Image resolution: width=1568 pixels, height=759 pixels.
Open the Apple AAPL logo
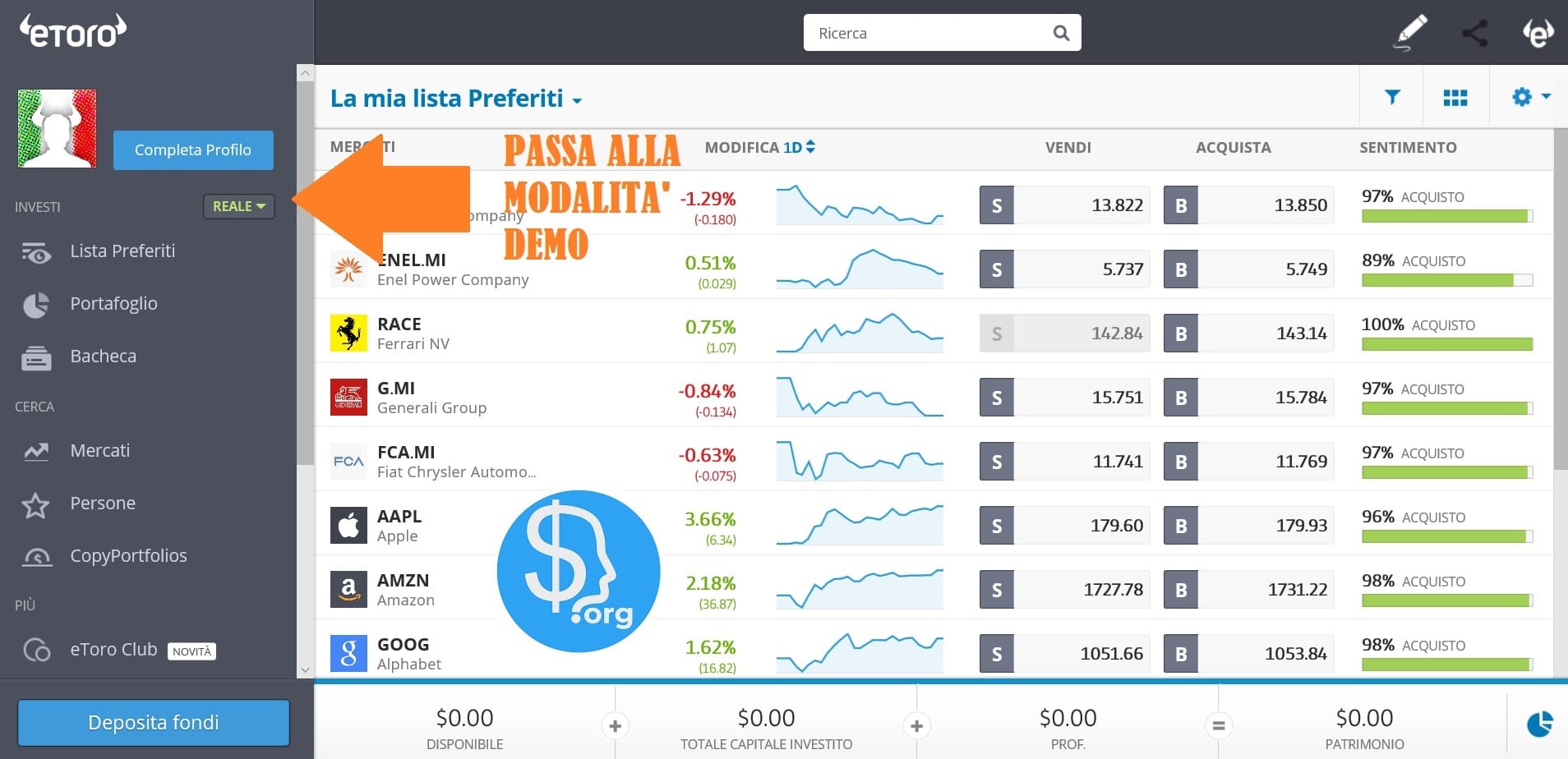pos(348,525)
